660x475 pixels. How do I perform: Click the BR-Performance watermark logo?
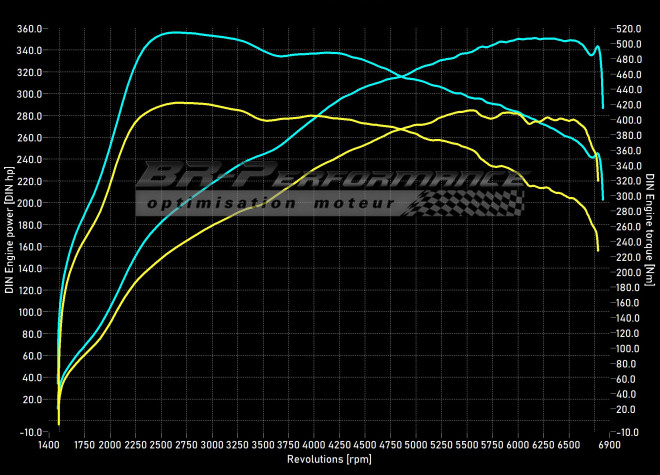click(330, 180)
